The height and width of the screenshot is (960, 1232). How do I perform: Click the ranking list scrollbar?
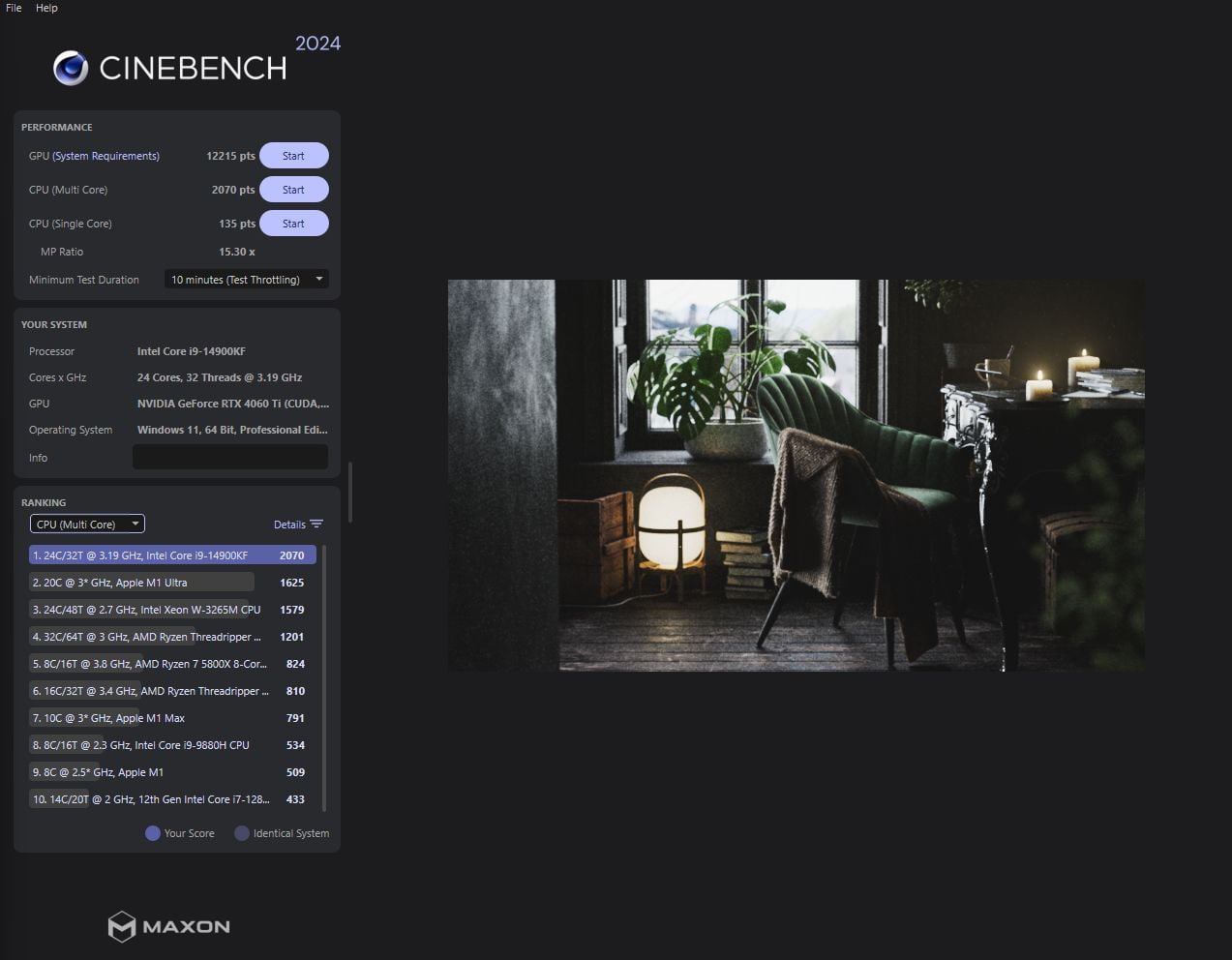324,677
